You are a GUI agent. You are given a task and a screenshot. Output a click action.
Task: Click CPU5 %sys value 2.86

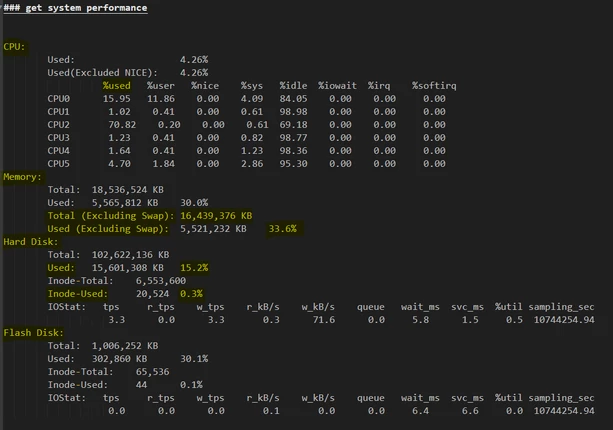(252, 163)
